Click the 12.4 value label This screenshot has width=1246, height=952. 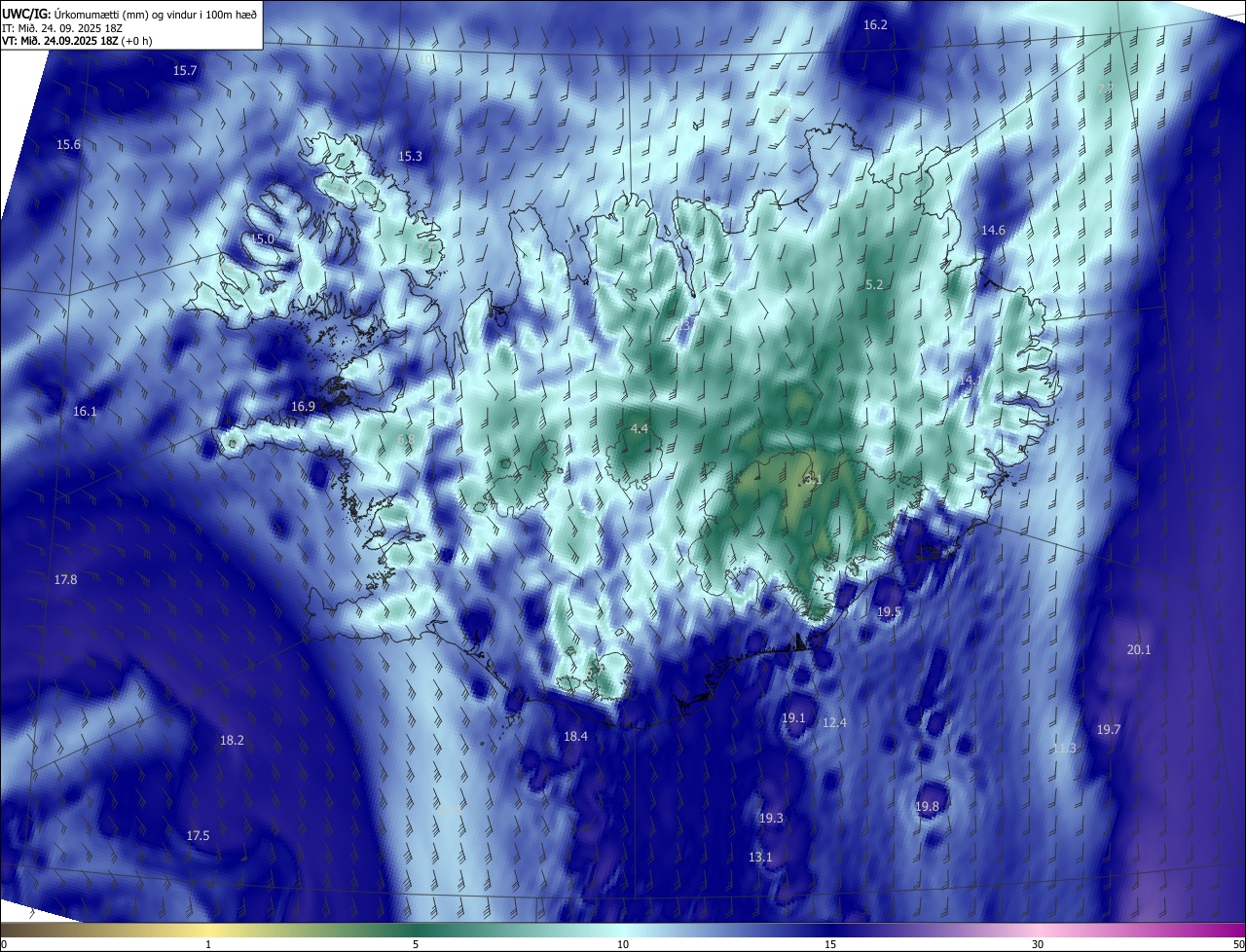[834, 722]
